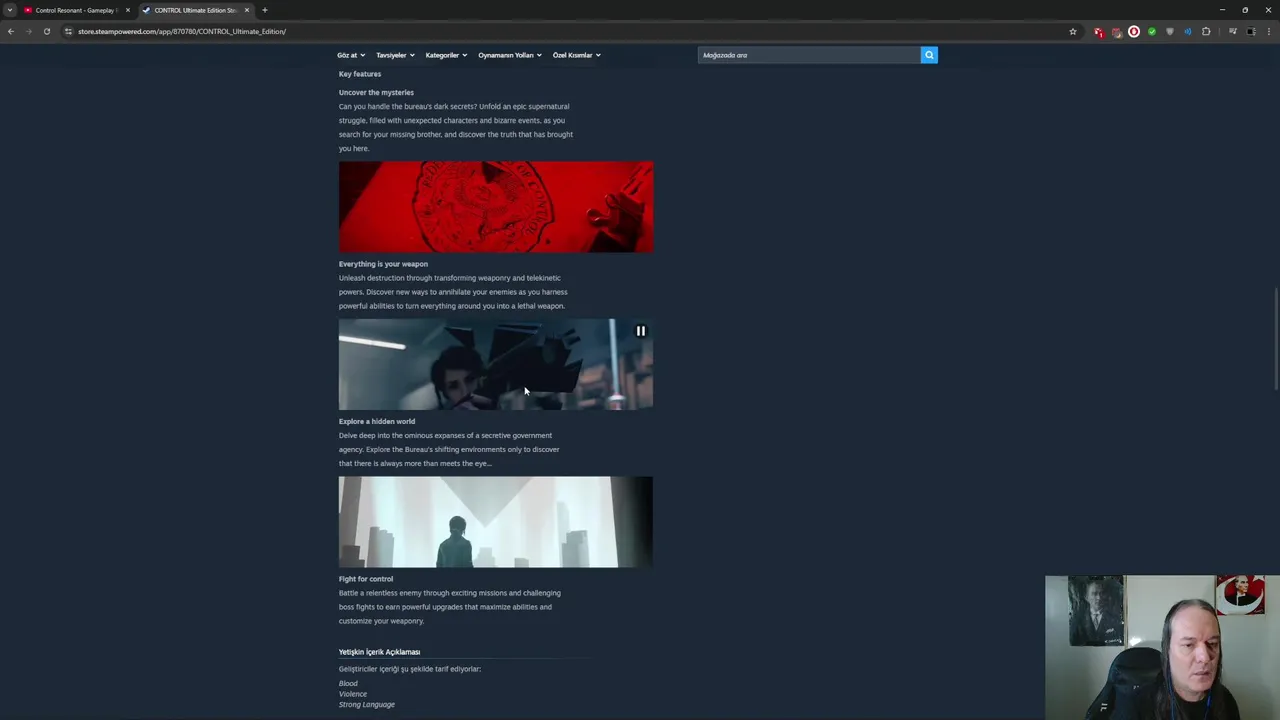Click the blue sound-wave extension icon

(1188, 31)
